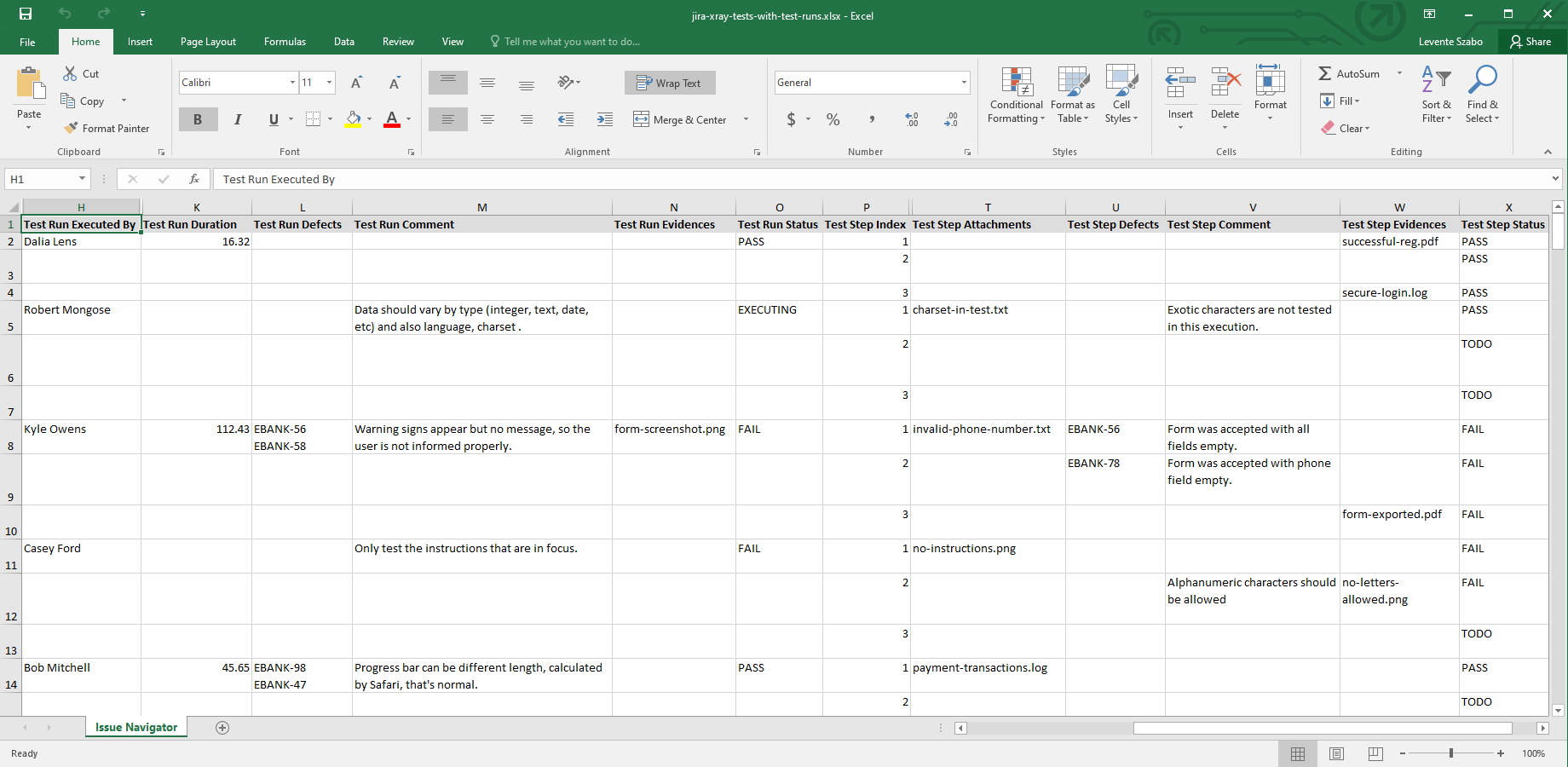
Task: Toggle Bold formatting
Action: click(198, 120)
